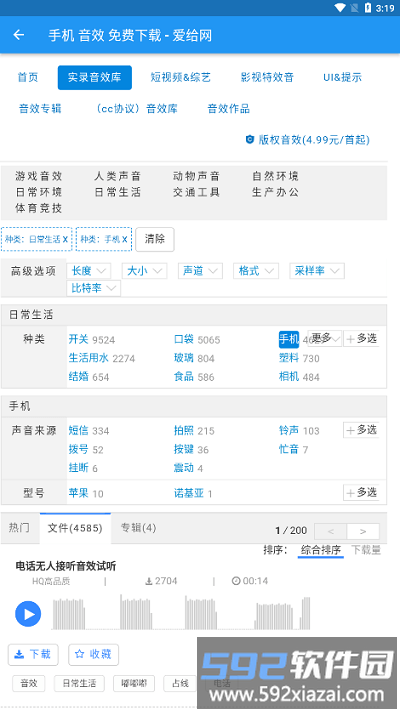
Task: Go to UI&提示 section
Action: pyautogui.click(x=342, y=77)
